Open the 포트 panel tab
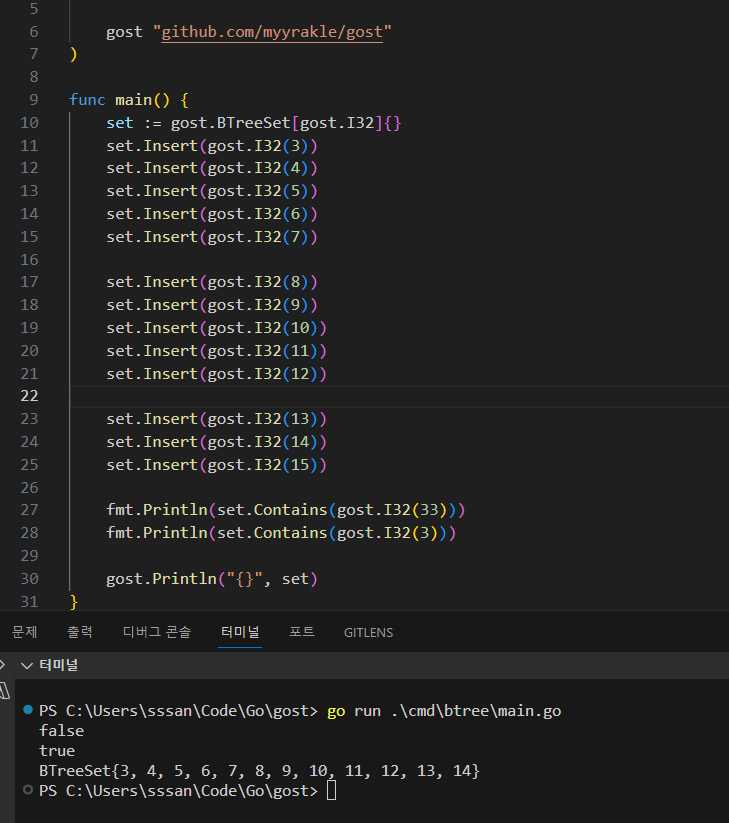This screenshot has height=823, width=729. [302, 632]
